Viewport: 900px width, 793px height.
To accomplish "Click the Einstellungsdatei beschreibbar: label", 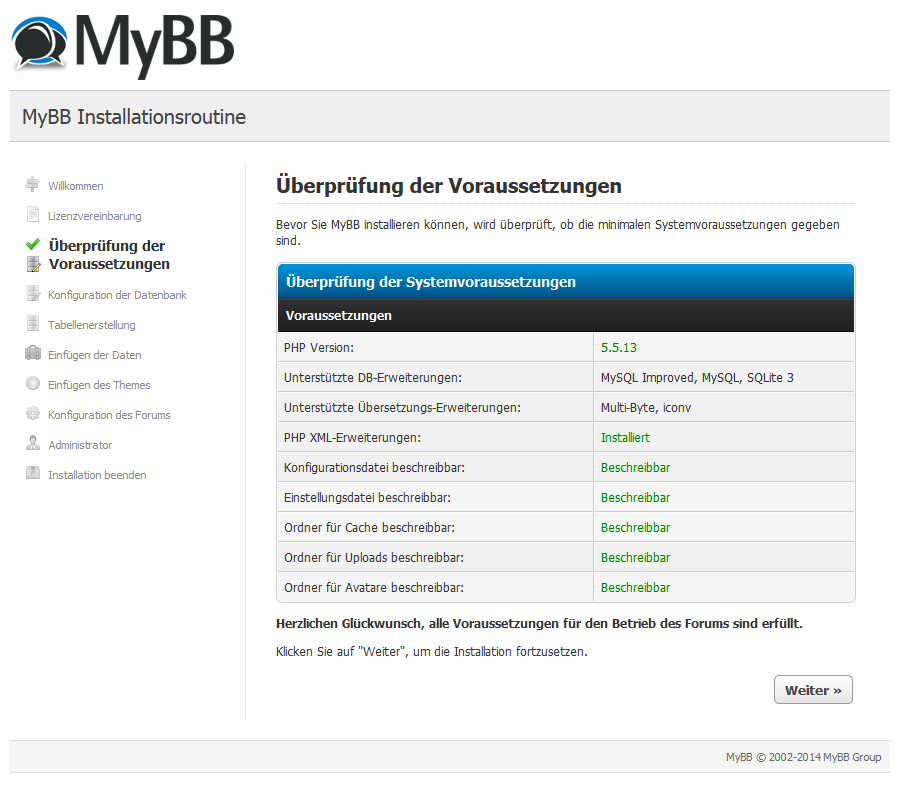I will [x=367, y=497].
